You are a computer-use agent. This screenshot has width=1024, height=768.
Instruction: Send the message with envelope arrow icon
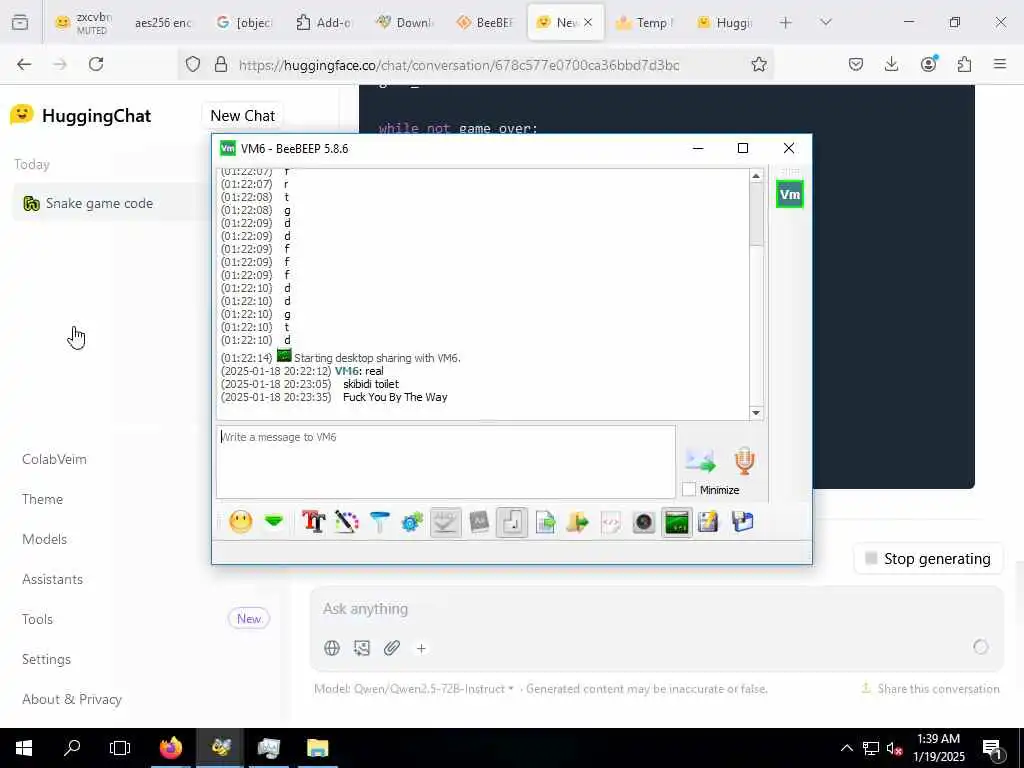(x=701, y=461)
